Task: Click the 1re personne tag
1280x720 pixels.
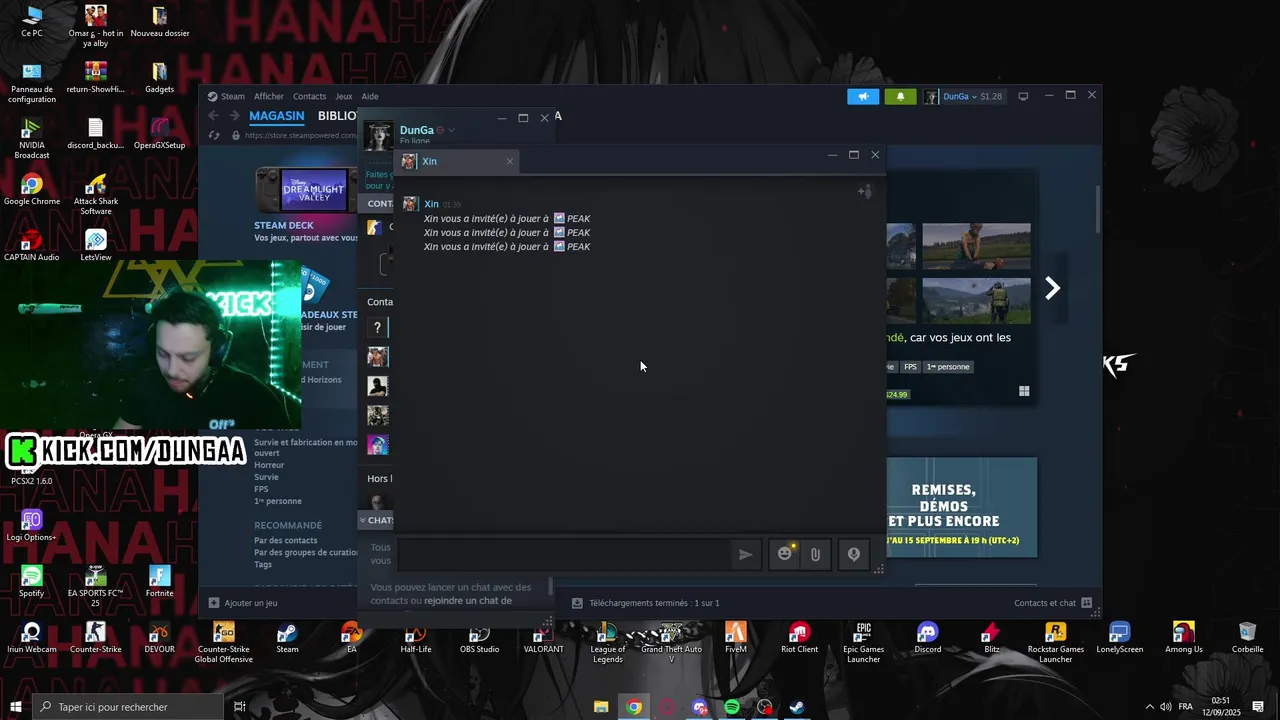Action: pyautogui.click(x=948, y=367)
